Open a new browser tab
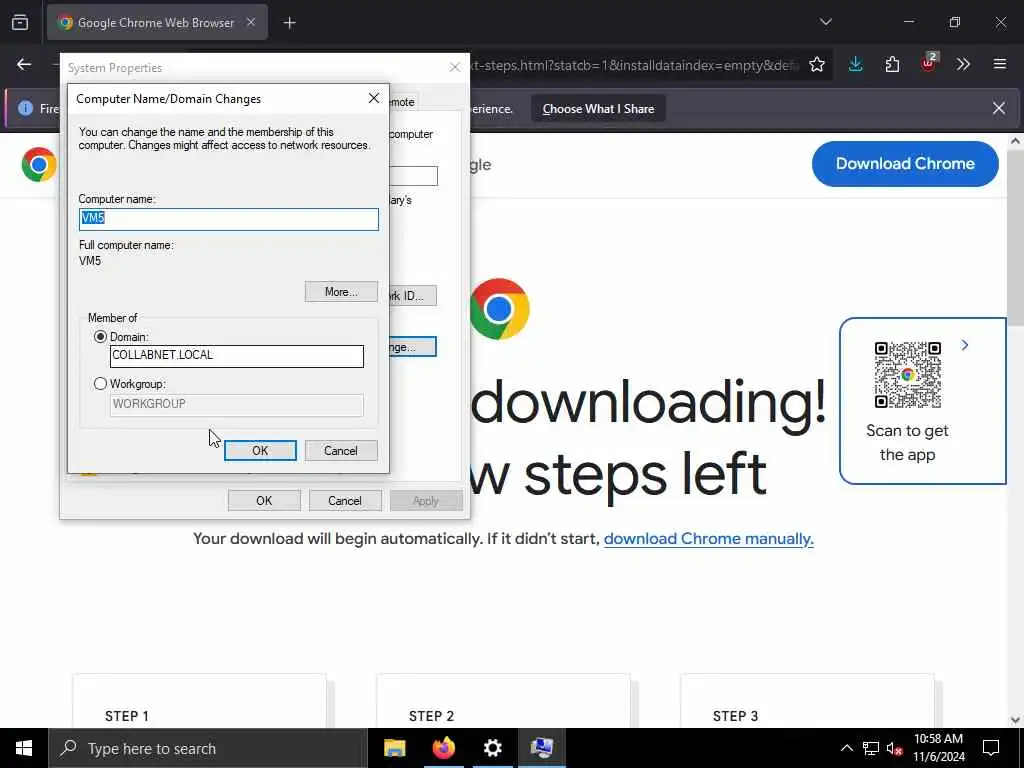Viewport: 1024px width, 768px height. coord(289,23)
